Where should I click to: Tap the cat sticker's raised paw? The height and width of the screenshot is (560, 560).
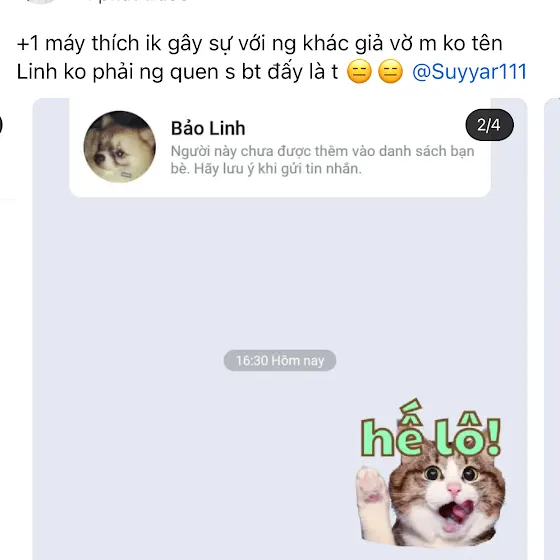point(371,486)
